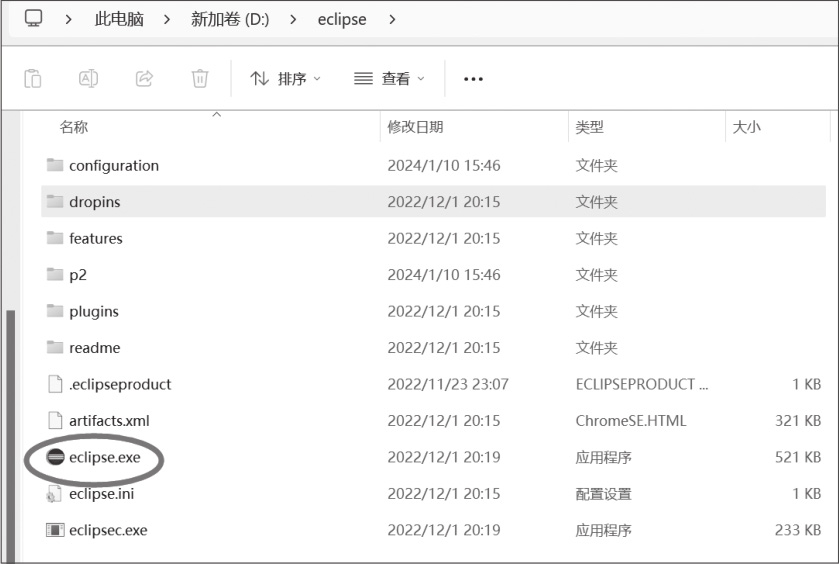Click the 配置设置 type cell
The width and height of the screenshot is (839, 564).
[604, 494]
